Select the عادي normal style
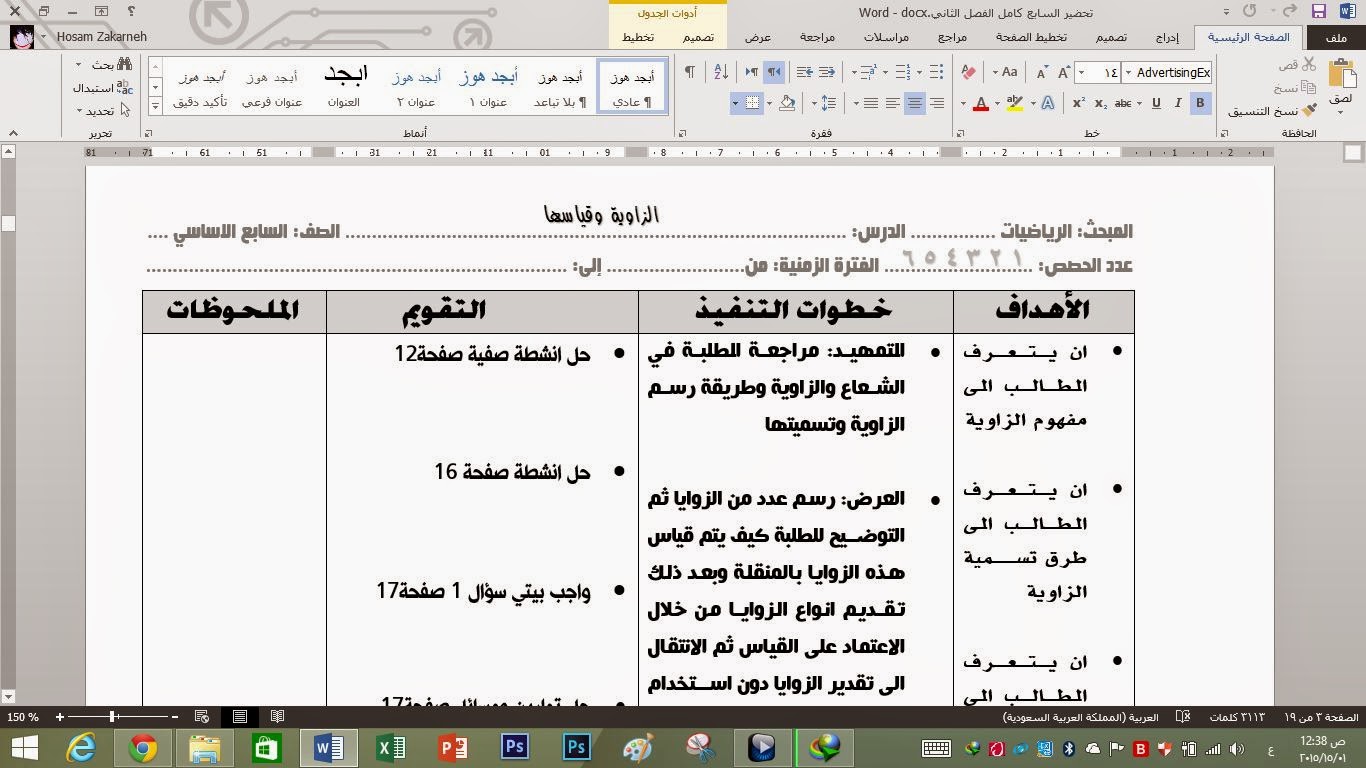Viewport: 1366px width, 768px height. 632,87
